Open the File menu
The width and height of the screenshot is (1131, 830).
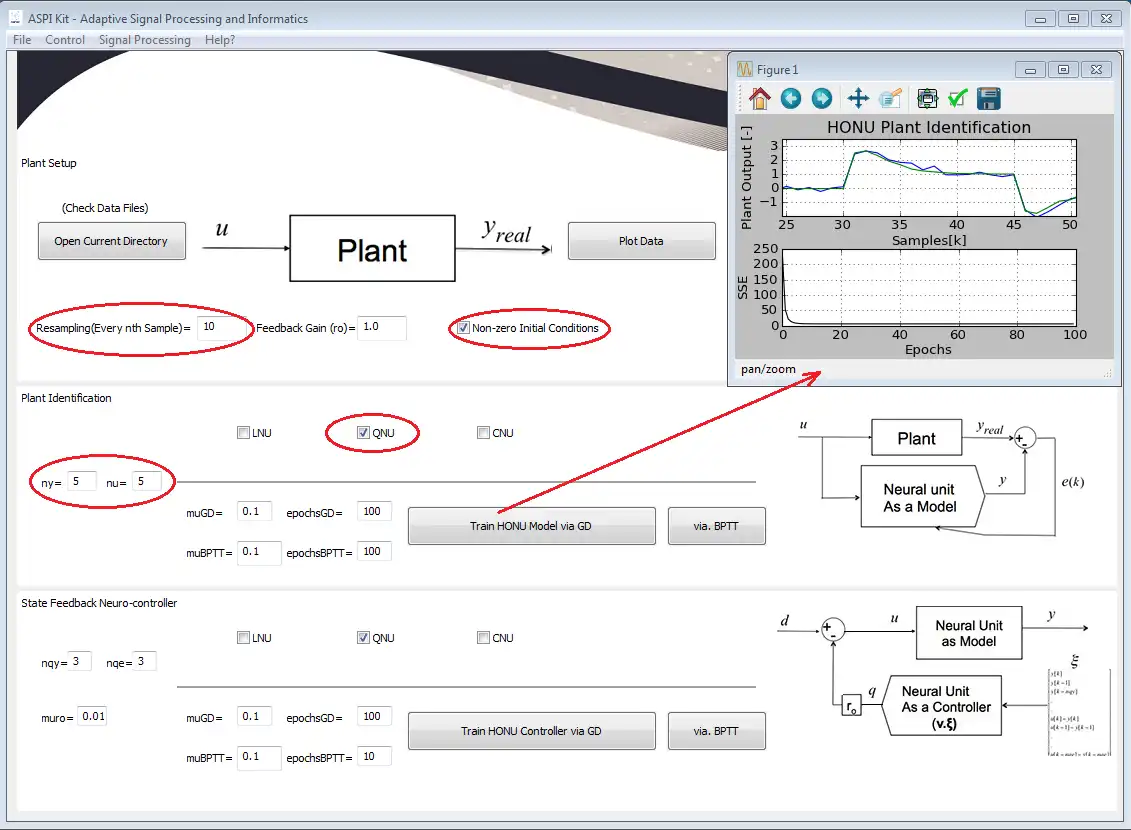(22, 40)
